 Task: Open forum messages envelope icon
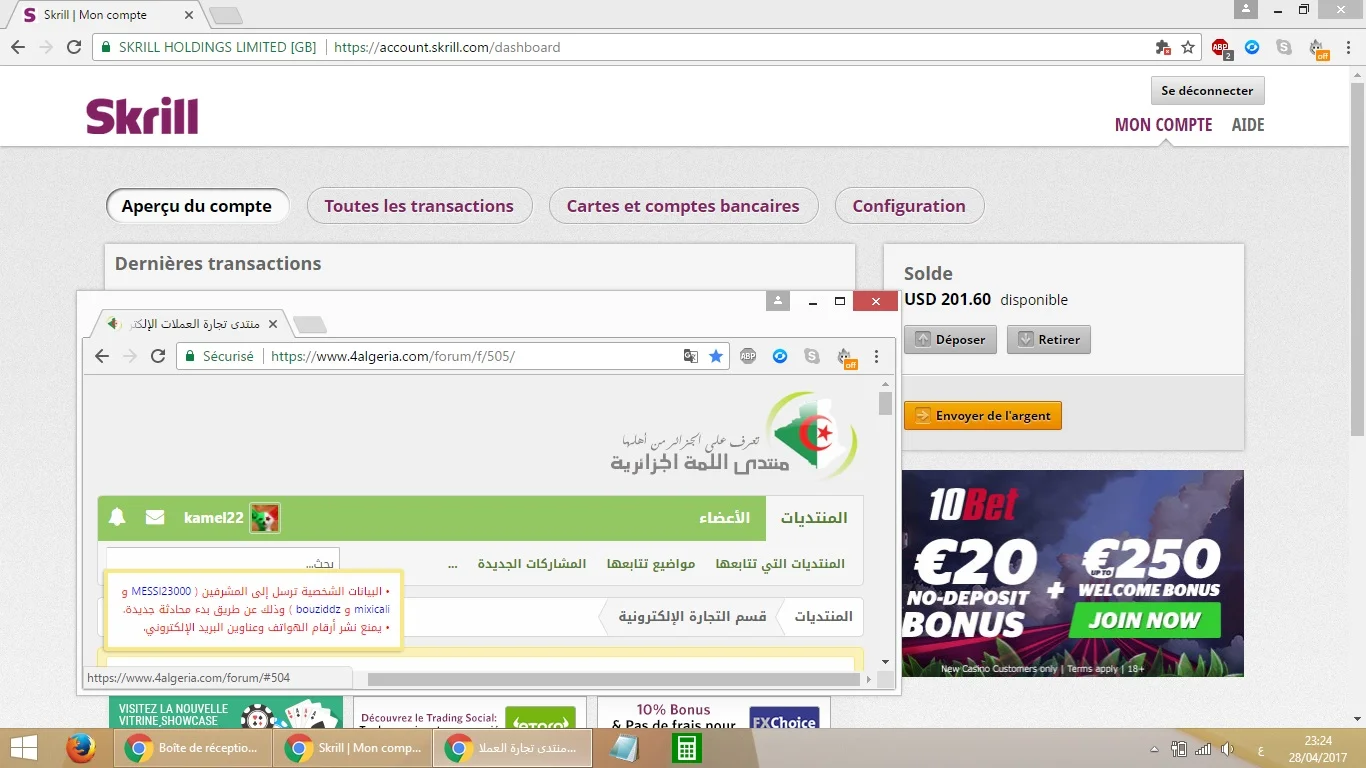pyautogui.click(x=155, y=517)
